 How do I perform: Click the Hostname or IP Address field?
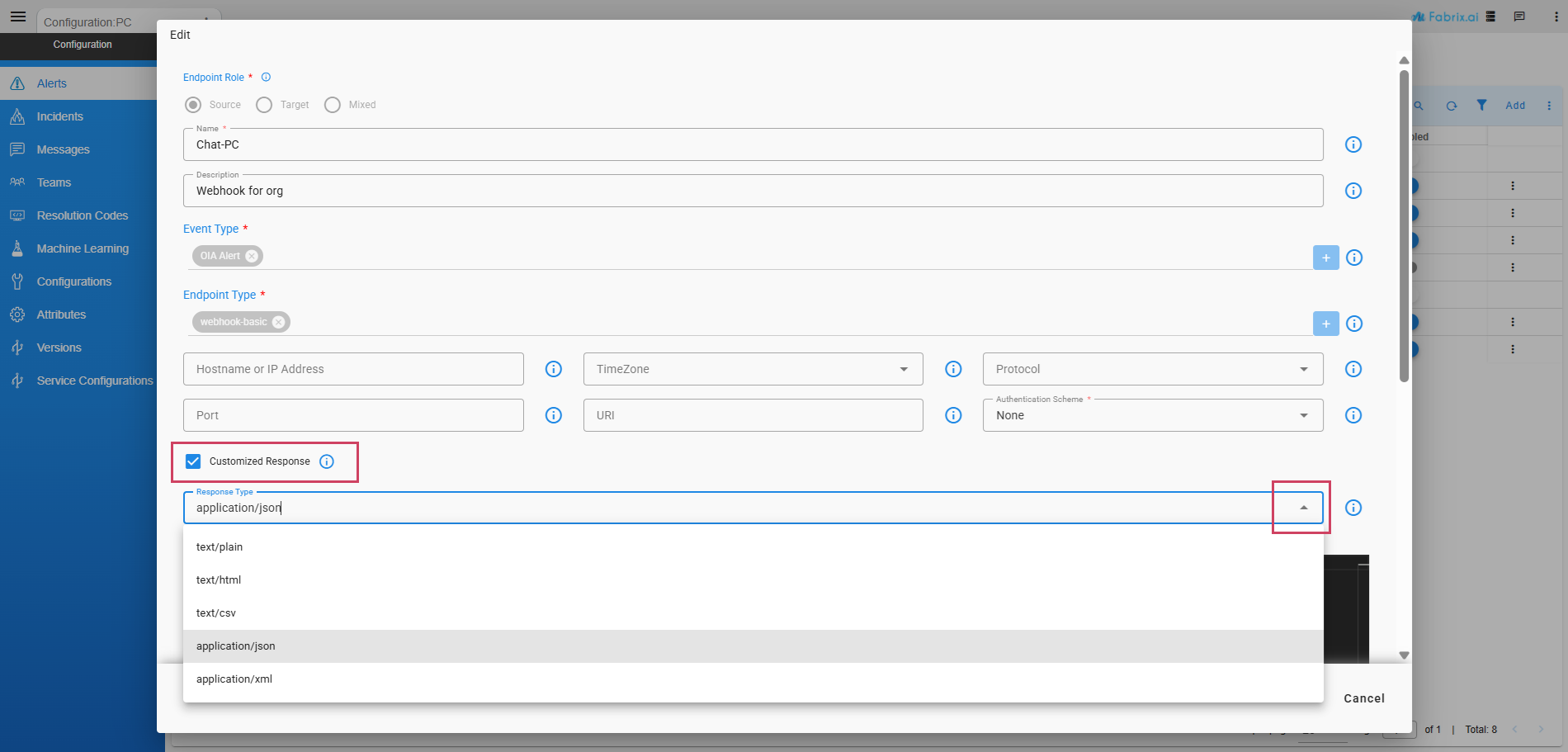(x=353, y=369)
